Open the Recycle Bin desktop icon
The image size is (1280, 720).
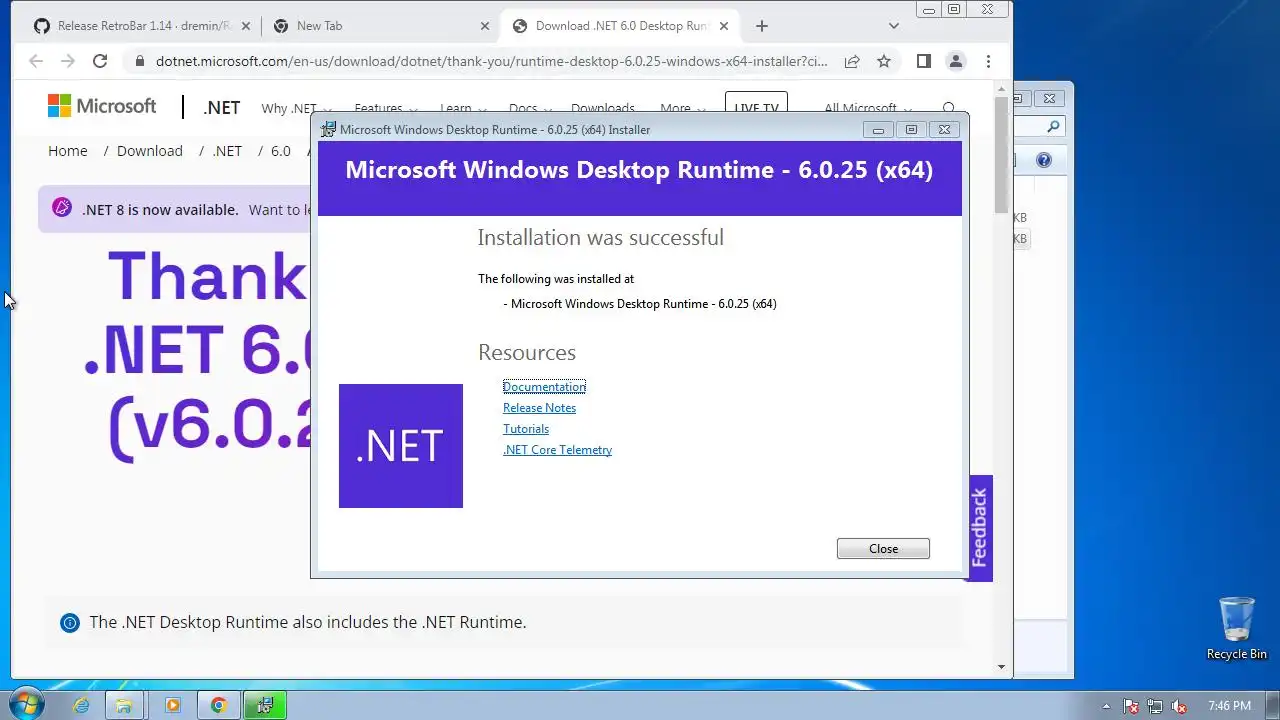[1237, 629]
